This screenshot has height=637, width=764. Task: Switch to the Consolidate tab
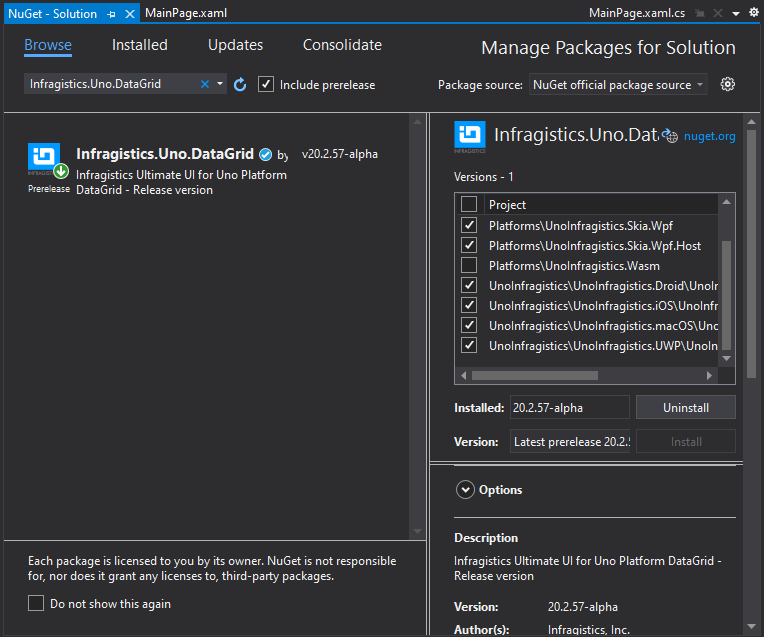(342, 45)
